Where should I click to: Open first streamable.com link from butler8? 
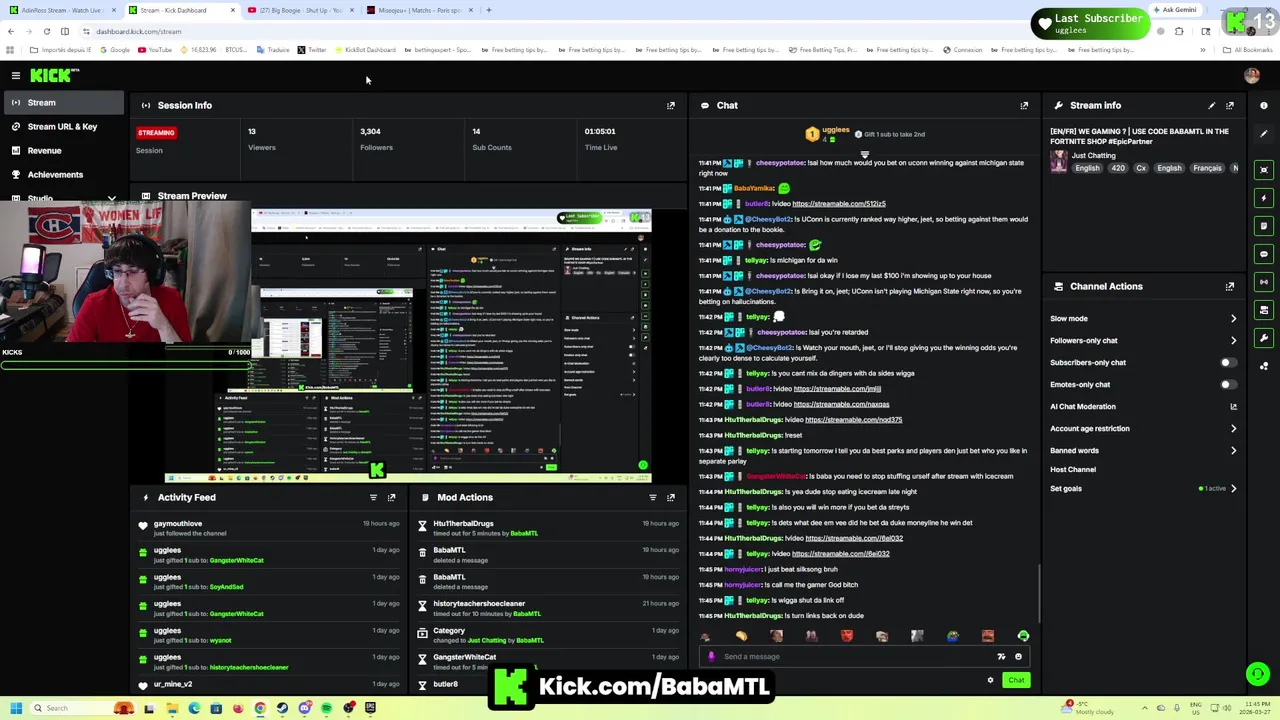838,204
